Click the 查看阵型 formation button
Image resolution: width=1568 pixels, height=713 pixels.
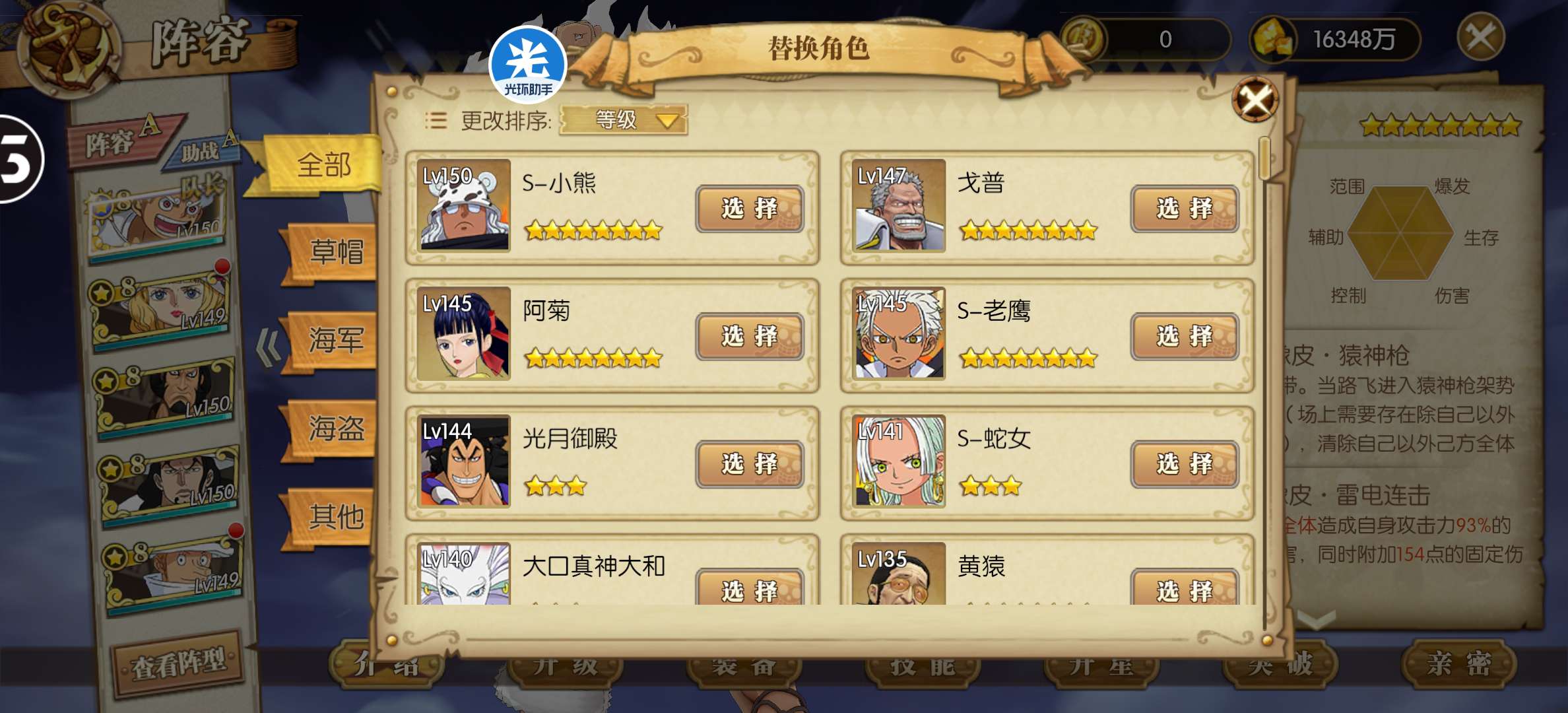(x=178, y=664)
